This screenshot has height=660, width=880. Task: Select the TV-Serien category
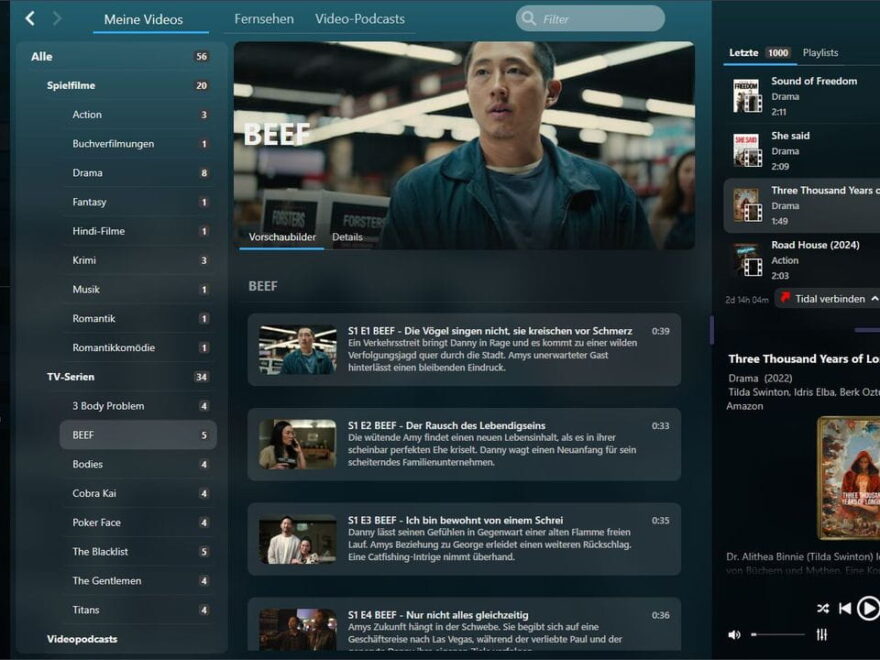click(127, 377)
